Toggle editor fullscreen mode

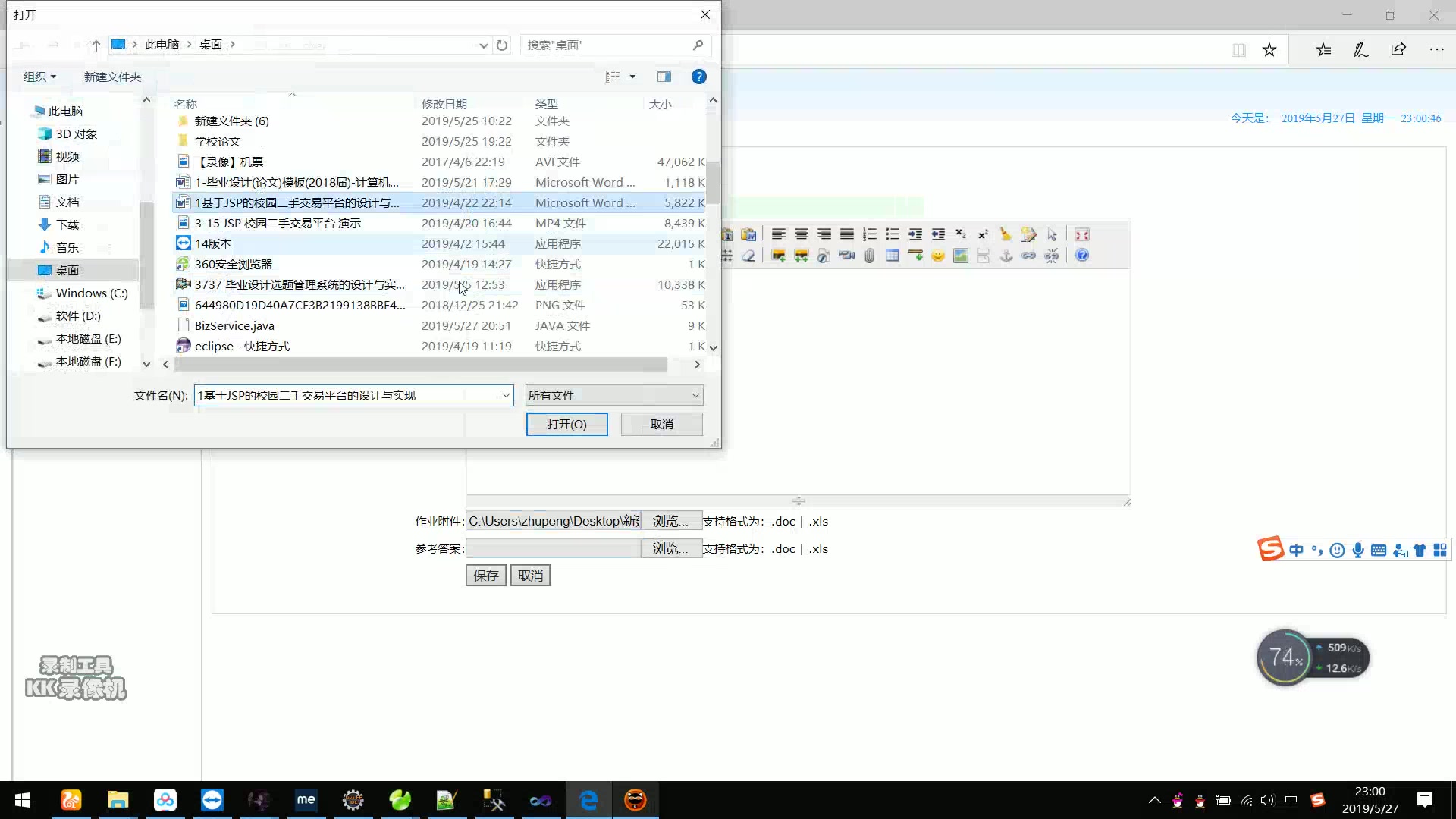(1082, 234)
